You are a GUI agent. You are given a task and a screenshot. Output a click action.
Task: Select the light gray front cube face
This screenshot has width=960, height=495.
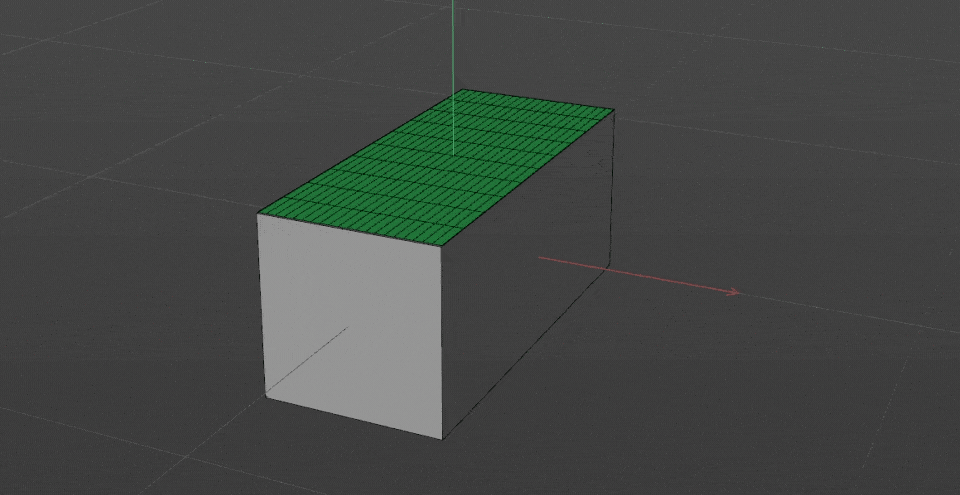pyautogui.click(x=350, y=325)
